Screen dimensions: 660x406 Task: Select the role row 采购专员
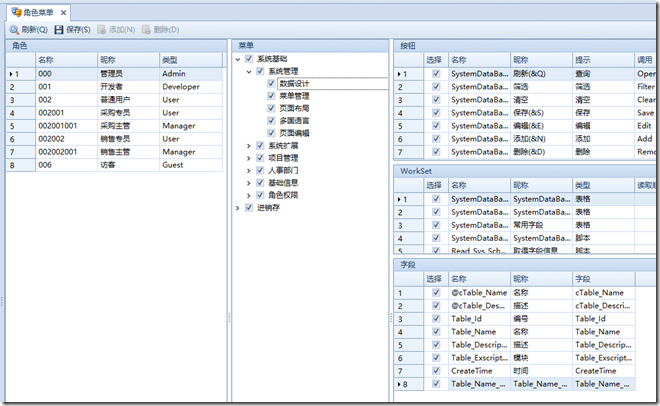point(114,113)
